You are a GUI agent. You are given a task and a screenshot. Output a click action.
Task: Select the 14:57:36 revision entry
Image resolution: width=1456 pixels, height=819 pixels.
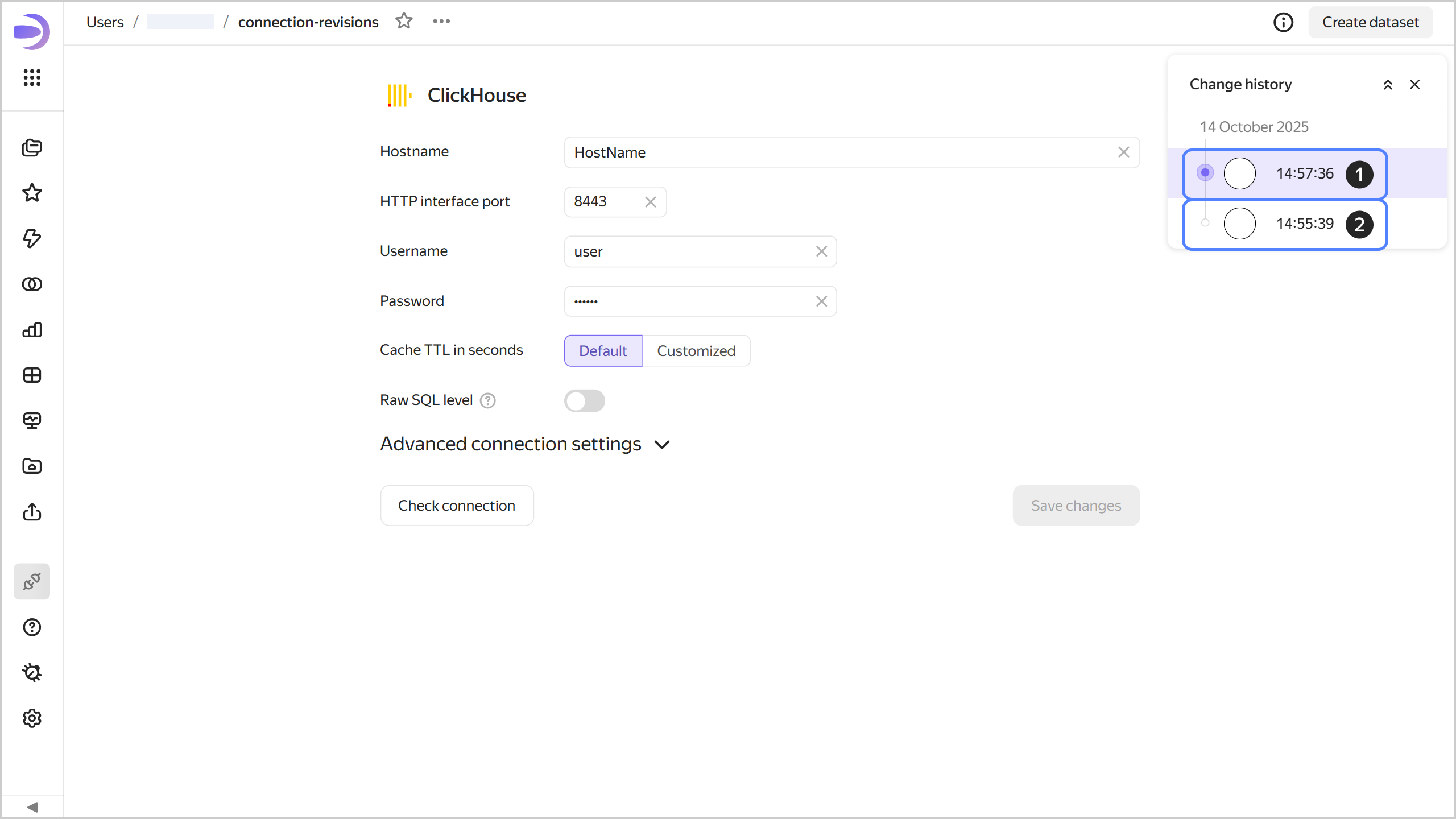(x=1304, y=173)
